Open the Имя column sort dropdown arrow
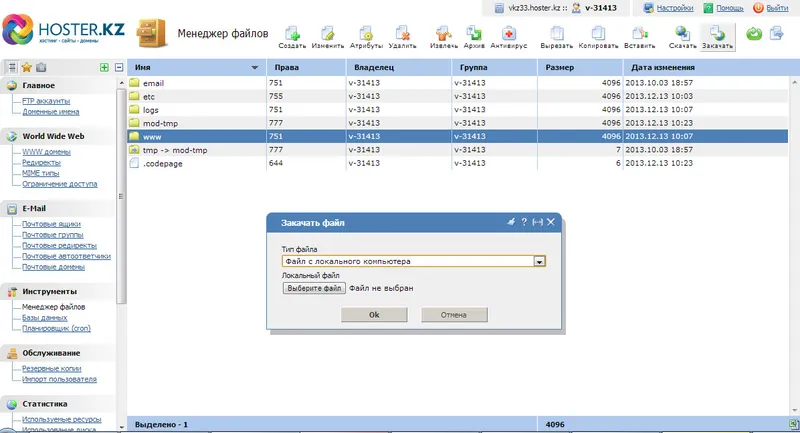Screen dimensions: 800x433 [x=255, y=67]
